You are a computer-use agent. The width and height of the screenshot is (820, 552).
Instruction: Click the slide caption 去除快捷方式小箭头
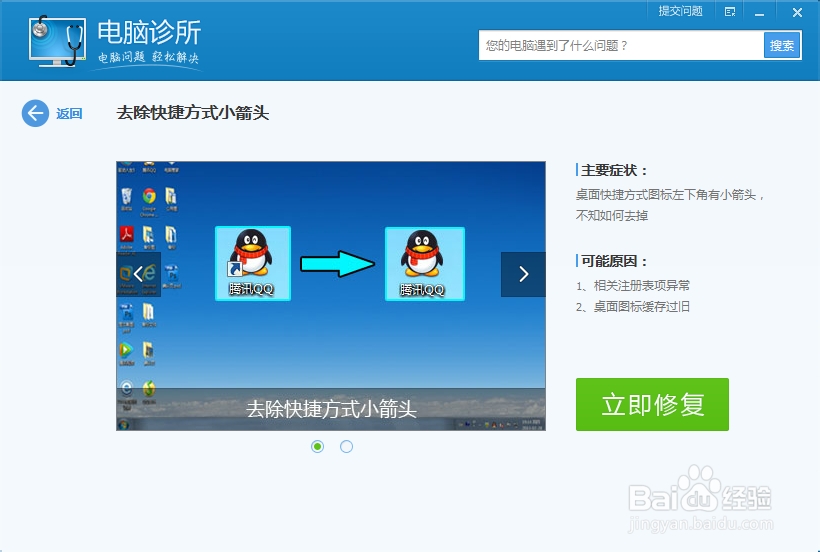(x=331, y=409)
